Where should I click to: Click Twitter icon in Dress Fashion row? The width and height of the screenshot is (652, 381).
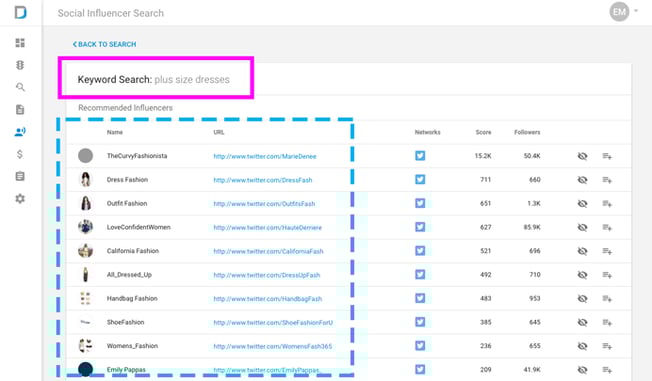tap(420, 179)
